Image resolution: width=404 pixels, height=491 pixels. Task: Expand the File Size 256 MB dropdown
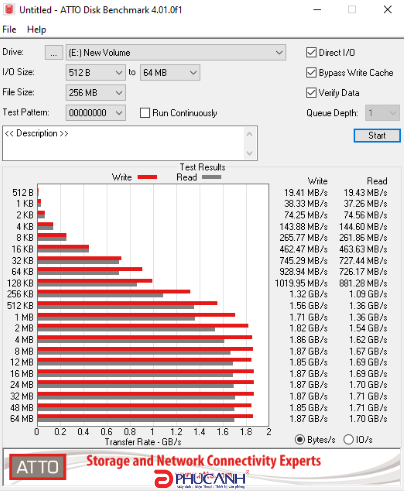96,93
